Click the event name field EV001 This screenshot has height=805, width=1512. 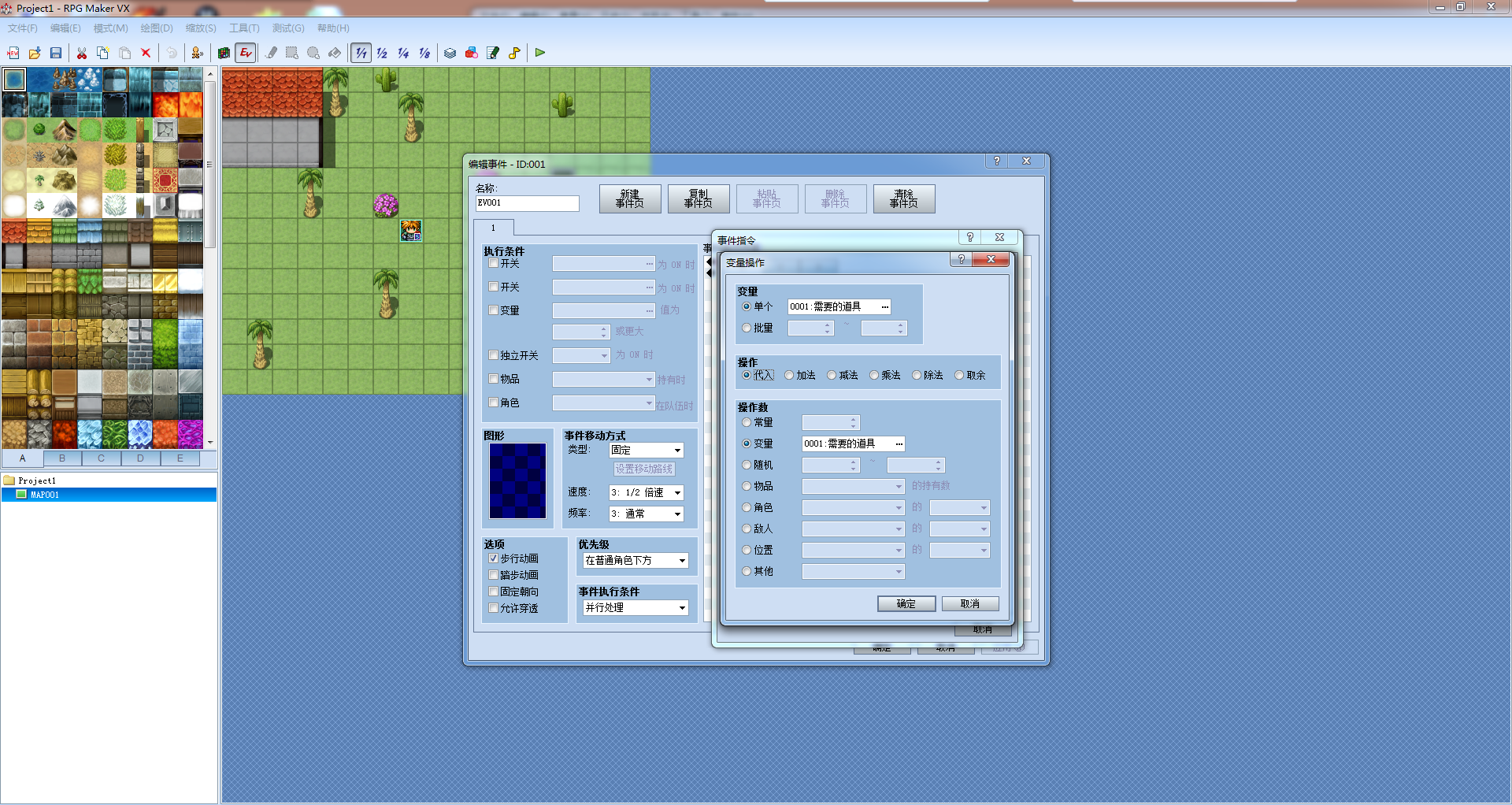(528, 203)
